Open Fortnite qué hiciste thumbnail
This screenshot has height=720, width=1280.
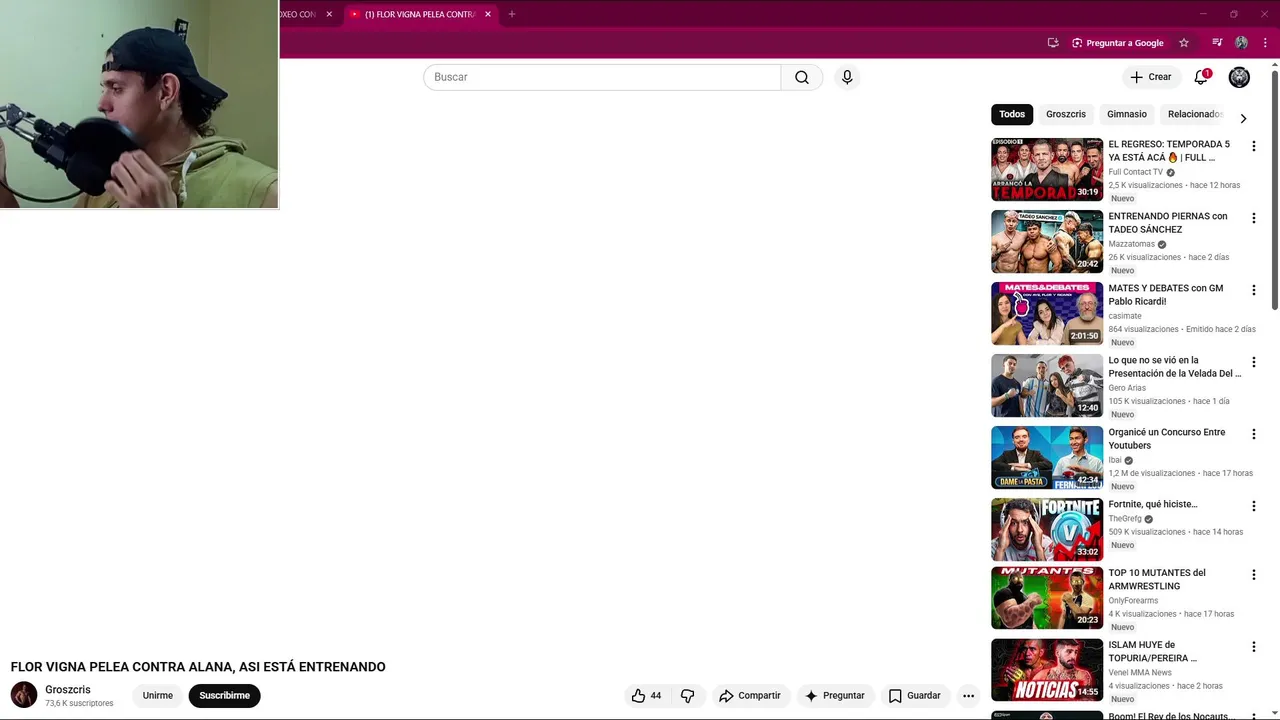click(1047, 530)
